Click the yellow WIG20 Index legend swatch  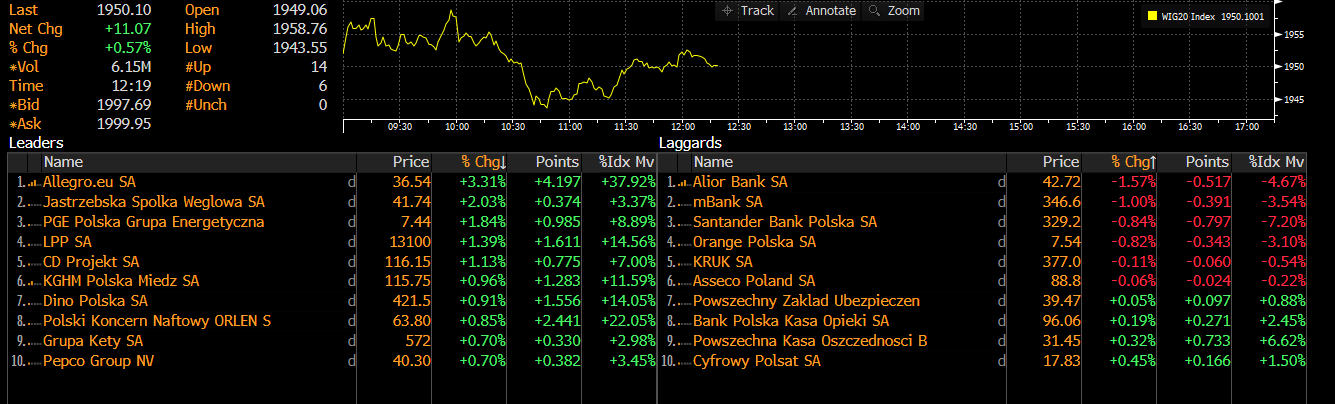[1152, 16]
